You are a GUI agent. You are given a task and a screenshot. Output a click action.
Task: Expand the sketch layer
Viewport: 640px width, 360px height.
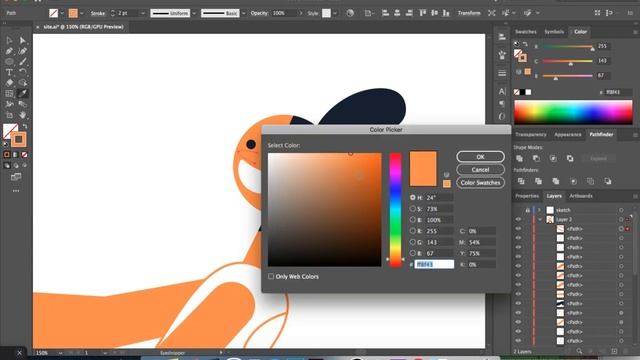point(539,210)
